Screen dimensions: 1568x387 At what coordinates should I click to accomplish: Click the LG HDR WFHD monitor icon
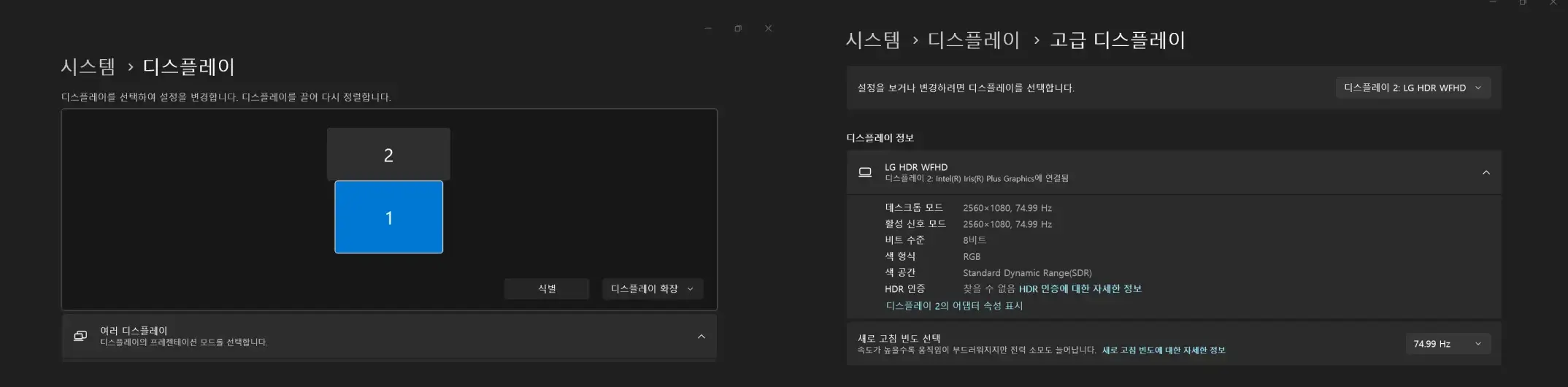865,172
